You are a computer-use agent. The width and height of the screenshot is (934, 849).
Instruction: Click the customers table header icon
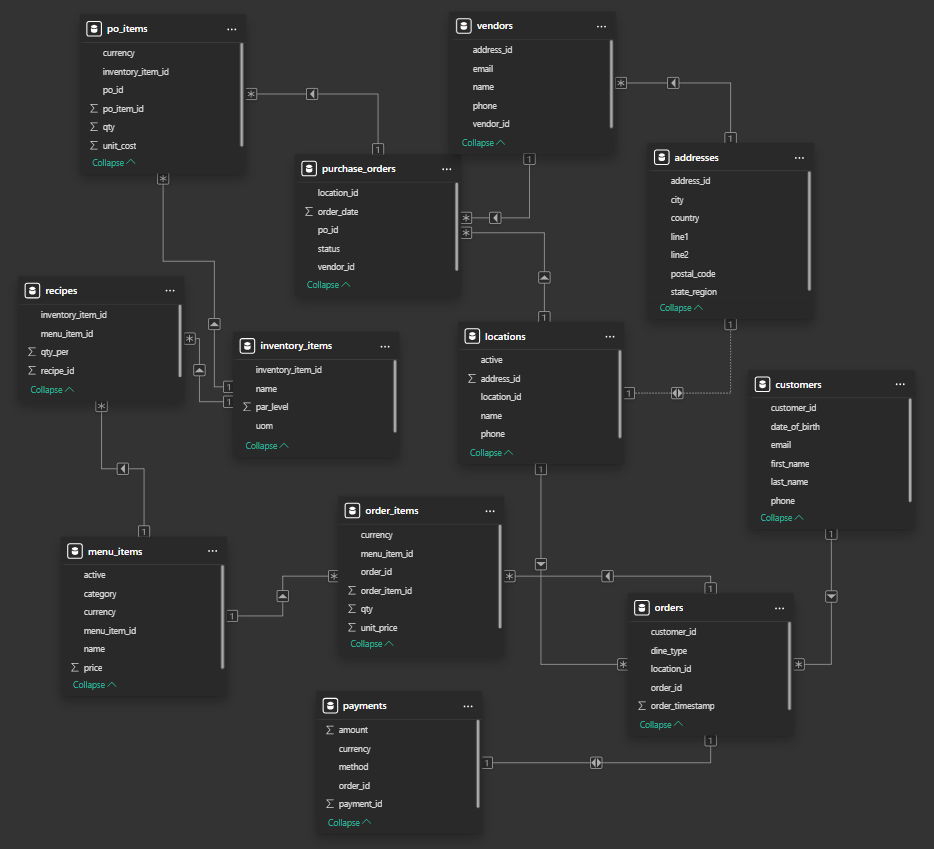(x=761, y=384)
